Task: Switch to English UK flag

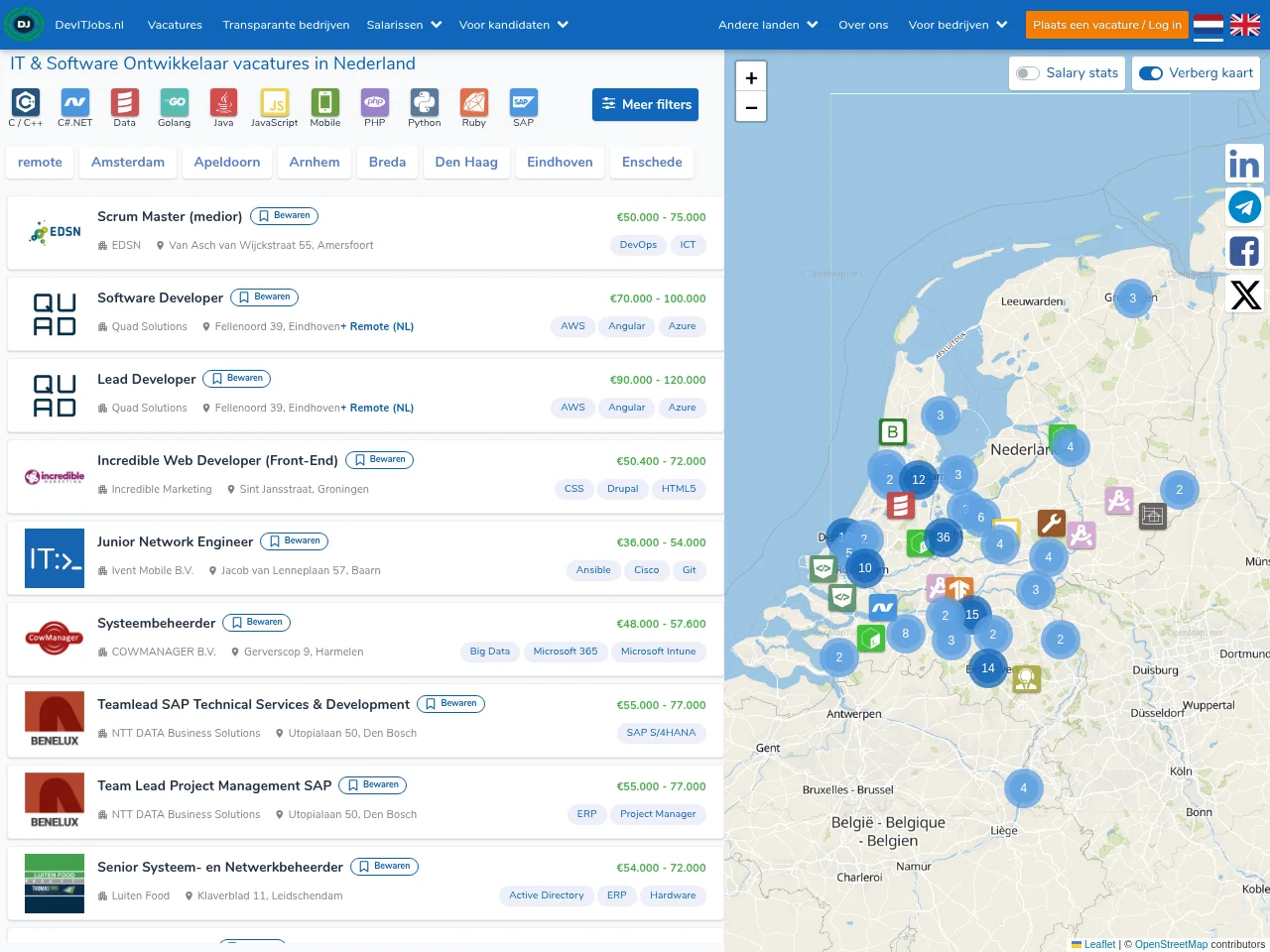Action: coord(1245,25)
